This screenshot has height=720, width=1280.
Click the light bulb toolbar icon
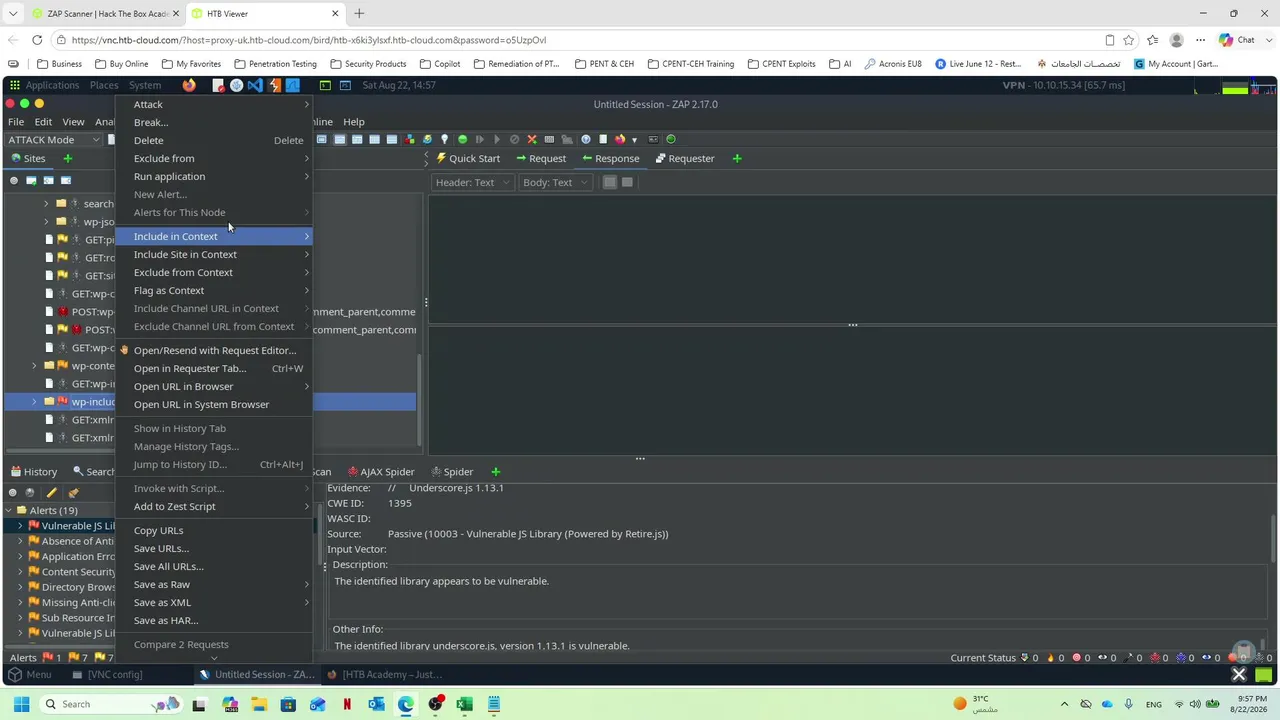pyautogui.click(x=444, y=139)
